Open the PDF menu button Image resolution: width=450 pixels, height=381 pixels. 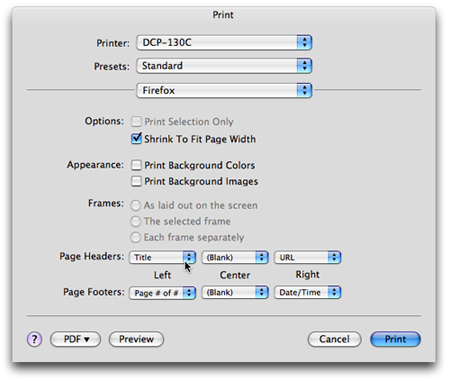coord(75,339)
